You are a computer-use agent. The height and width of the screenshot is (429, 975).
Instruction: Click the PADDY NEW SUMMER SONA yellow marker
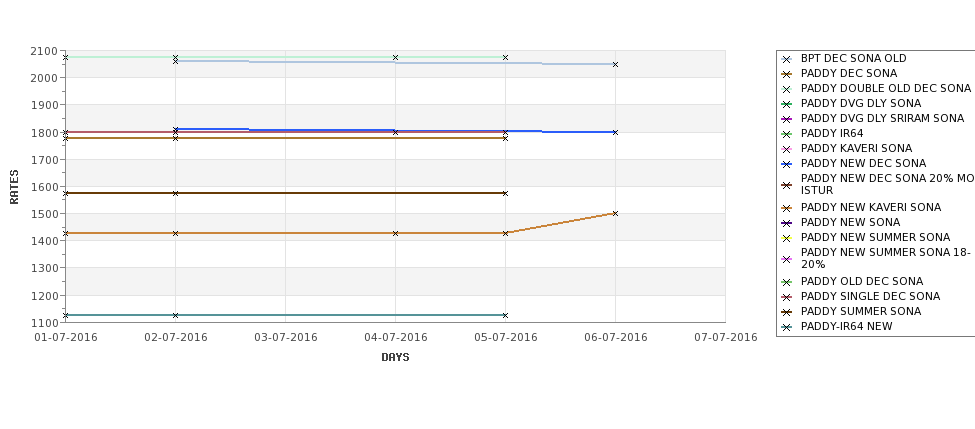point(787,237)
